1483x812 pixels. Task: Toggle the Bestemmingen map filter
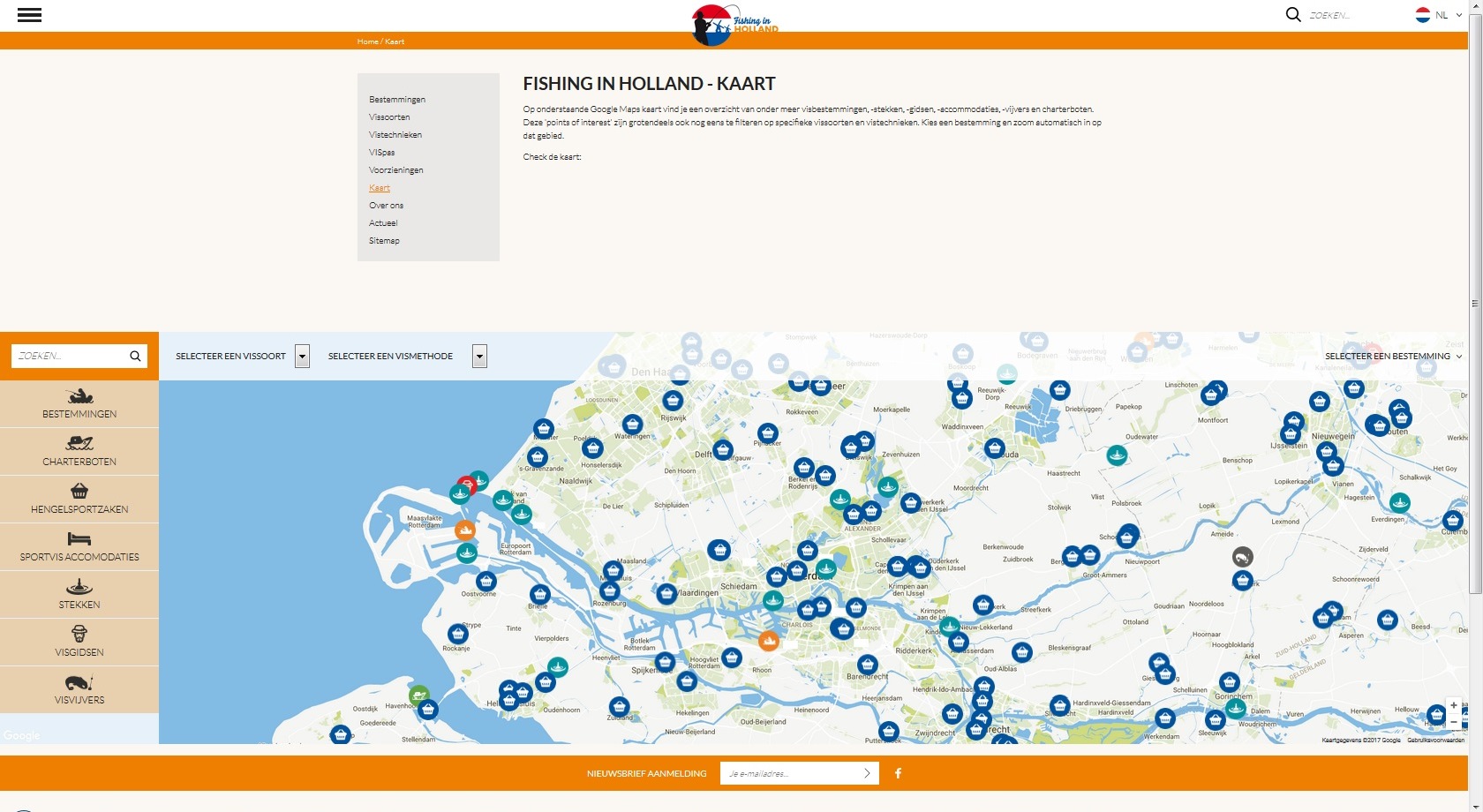(x=79, y=403)
